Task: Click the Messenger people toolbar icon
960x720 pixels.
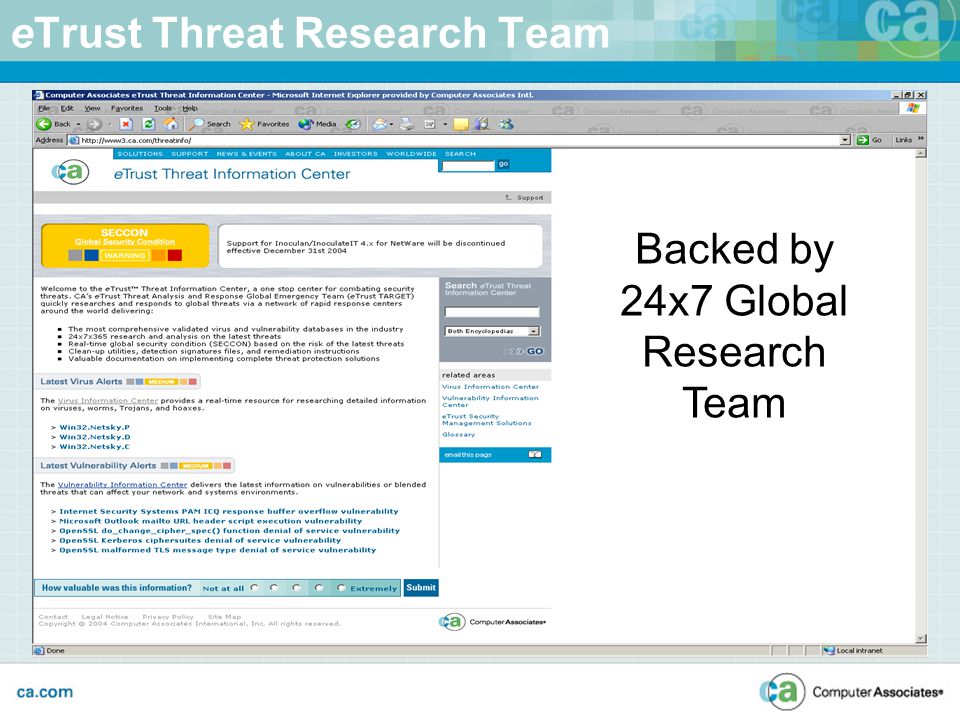Action: 506,124
